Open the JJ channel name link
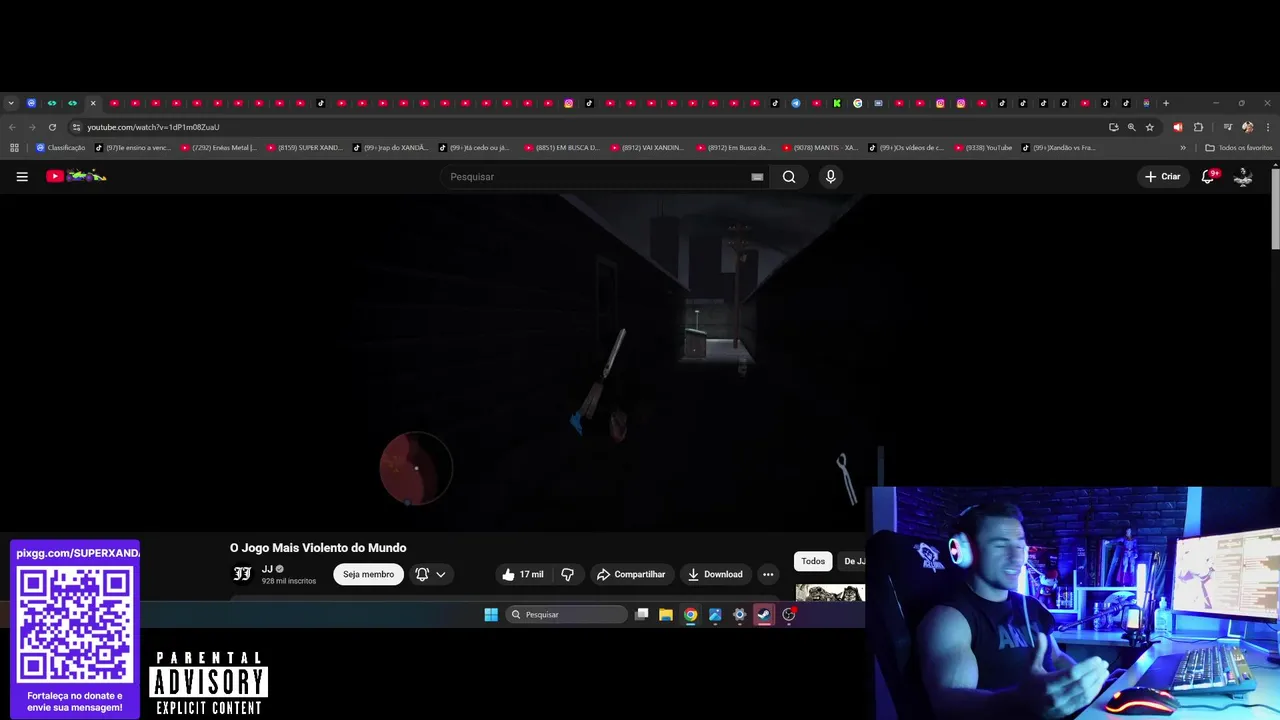This screenshot has height=720, width=1280. 267,569
